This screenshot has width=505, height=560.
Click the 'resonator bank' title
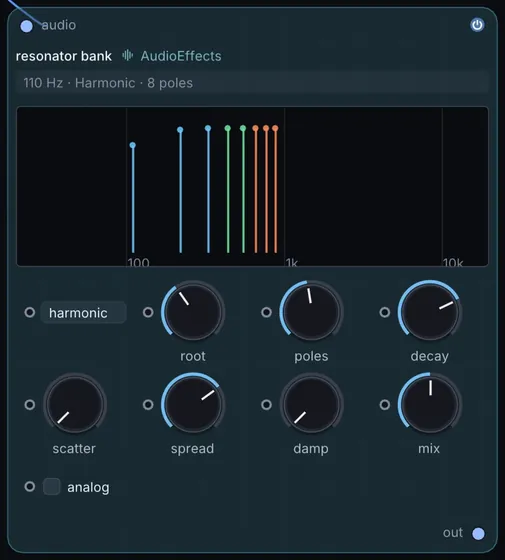tap(64, 56)
